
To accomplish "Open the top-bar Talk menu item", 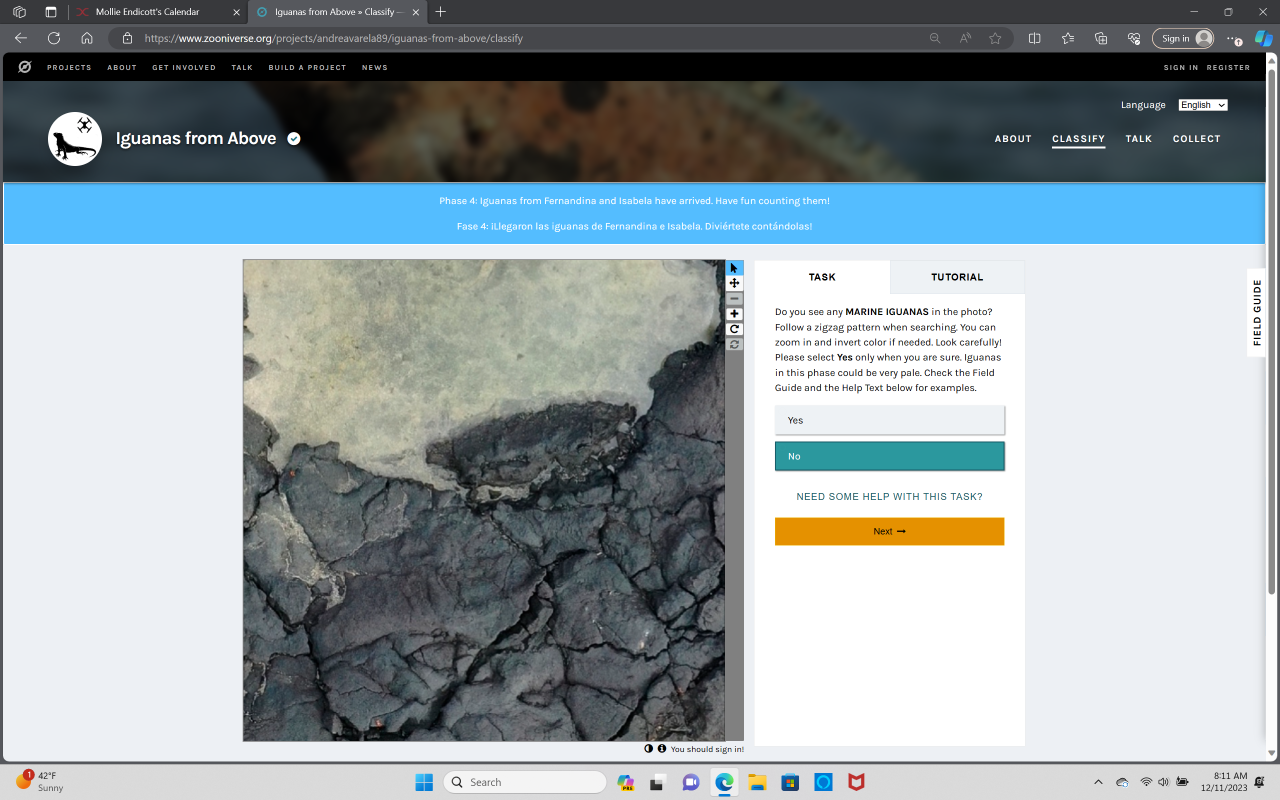I will 242,68.
